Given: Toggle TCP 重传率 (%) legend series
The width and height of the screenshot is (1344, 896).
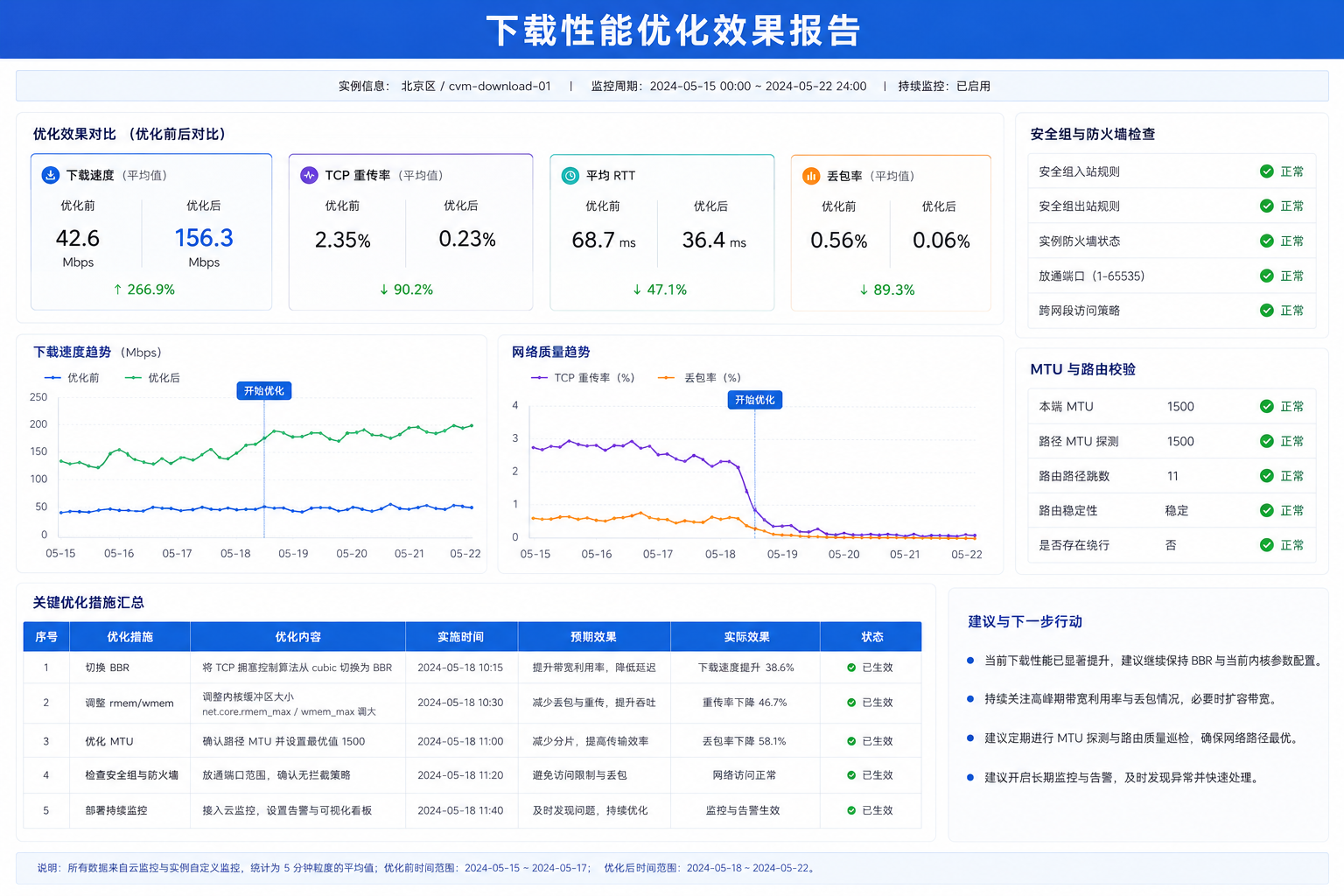Looking at the screenshot, I should [x=583, y=378].
